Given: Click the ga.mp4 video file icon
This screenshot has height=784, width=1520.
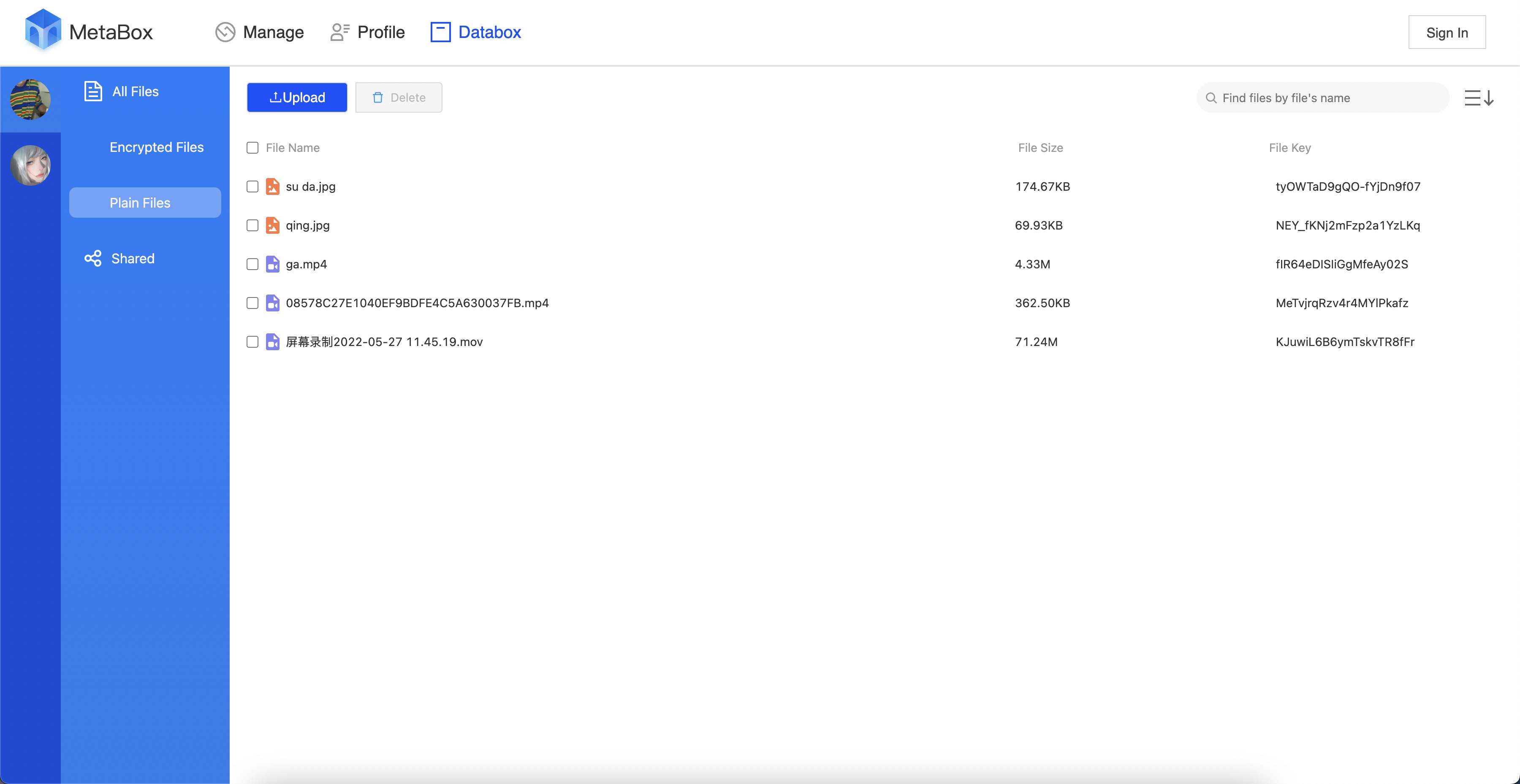Looking at the screenshot, I should point(272,264).
